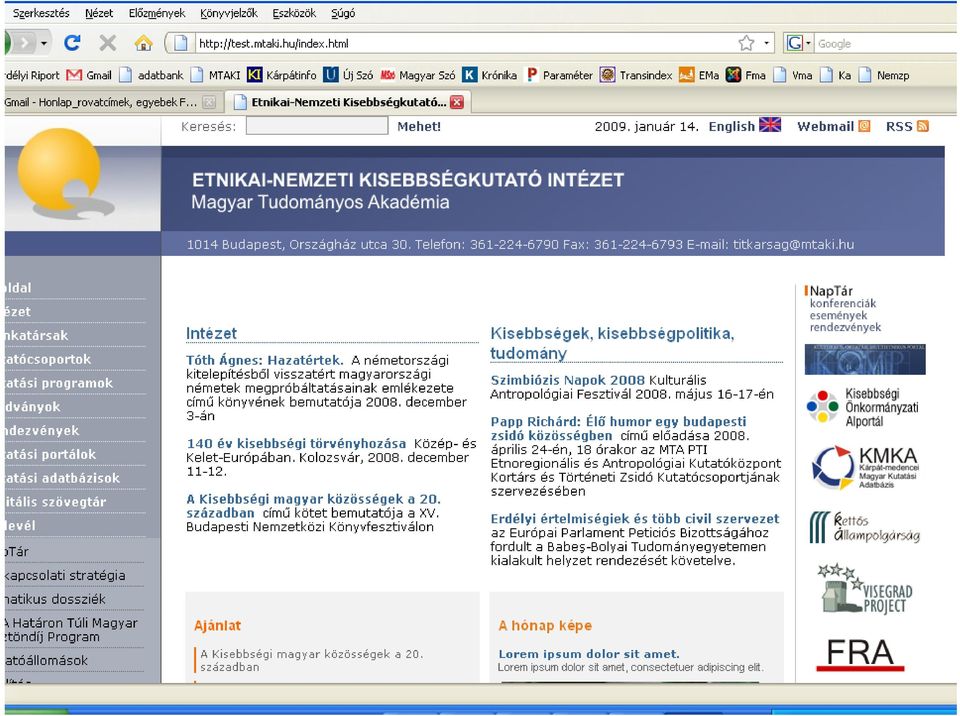960x716 pixels.
Task: Open the Nemzp bookmark
Action: pos(884,75)
